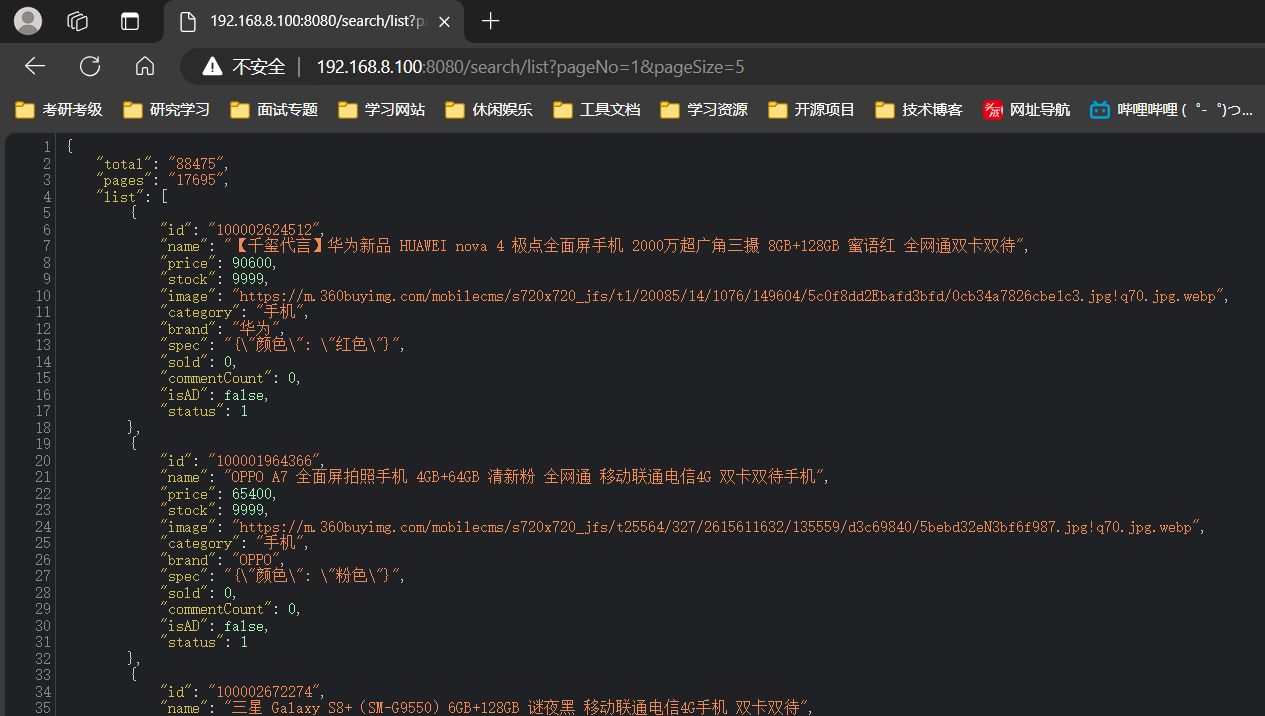Click the price value 65400

point(253,494)
